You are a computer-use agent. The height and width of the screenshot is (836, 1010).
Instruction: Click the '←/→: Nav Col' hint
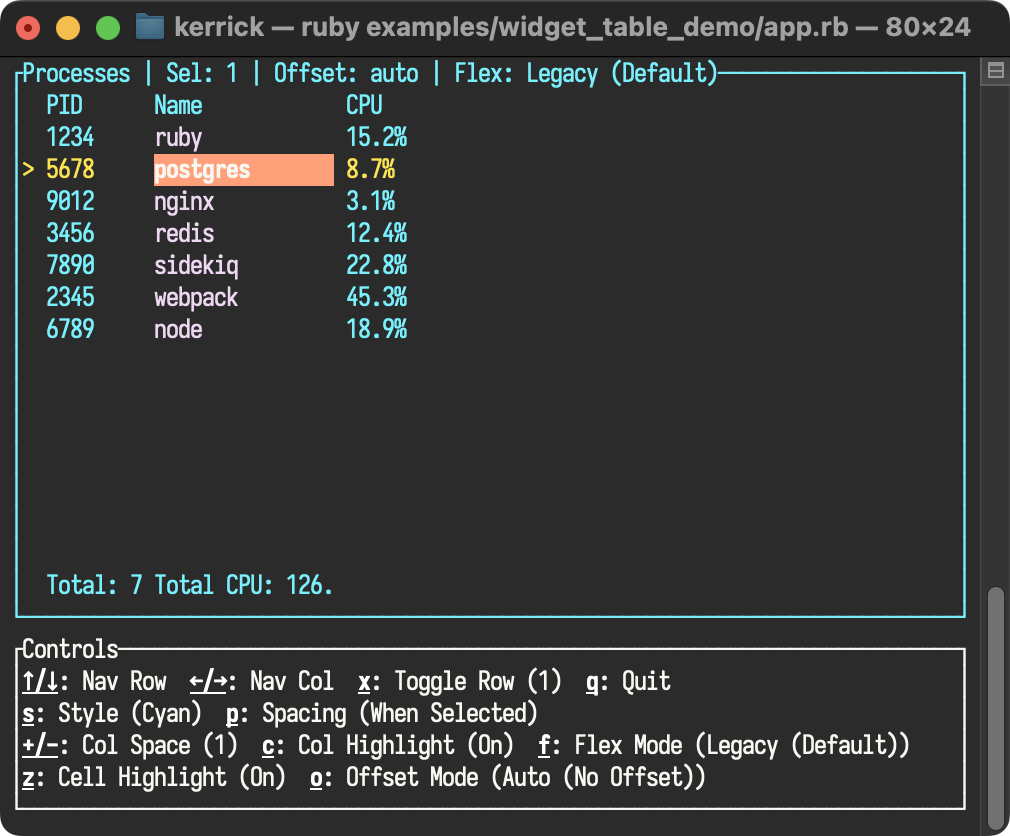click(x=262, y=681)
